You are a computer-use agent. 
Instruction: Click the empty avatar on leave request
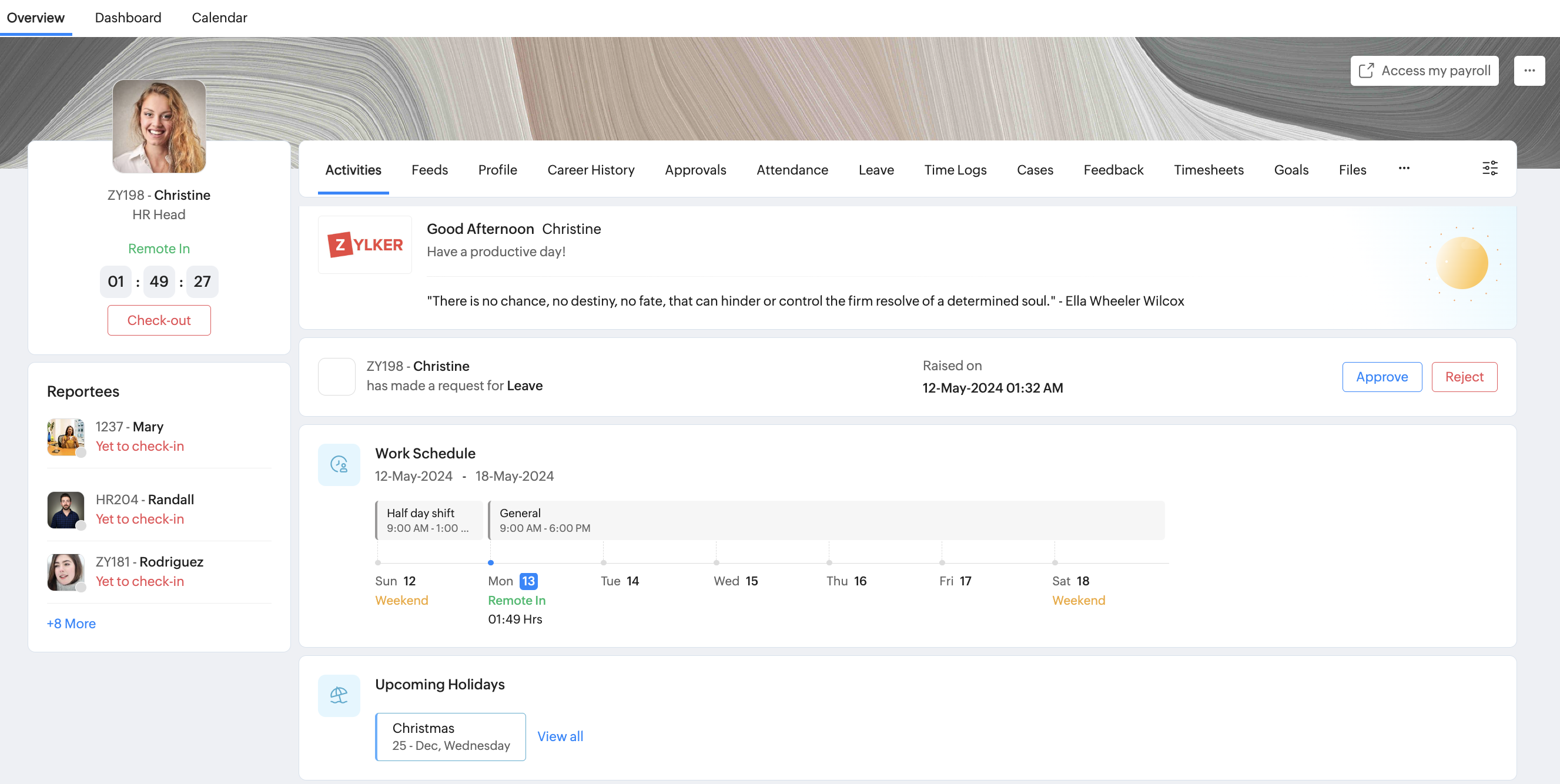(337, 376)
